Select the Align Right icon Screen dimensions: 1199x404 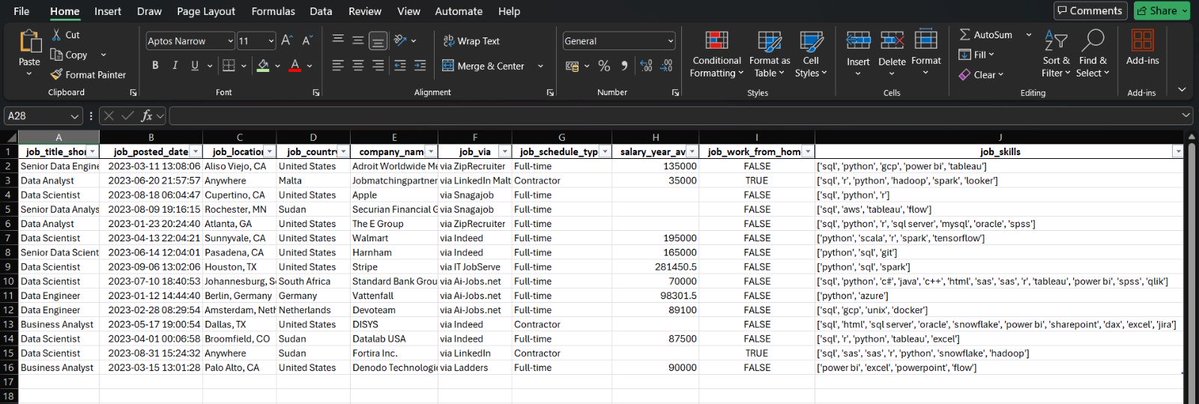(376, 66)
